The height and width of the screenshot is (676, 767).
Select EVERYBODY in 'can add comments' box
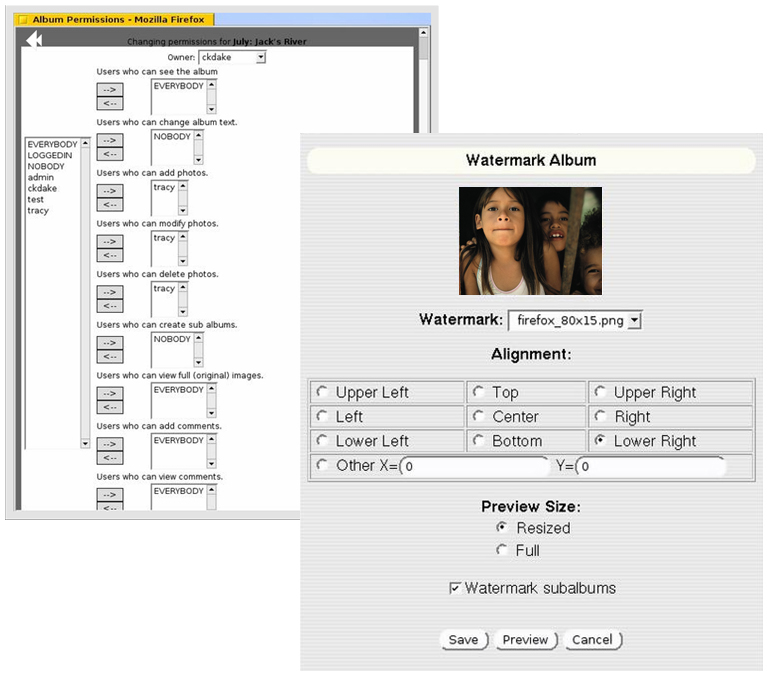point(179,440)
